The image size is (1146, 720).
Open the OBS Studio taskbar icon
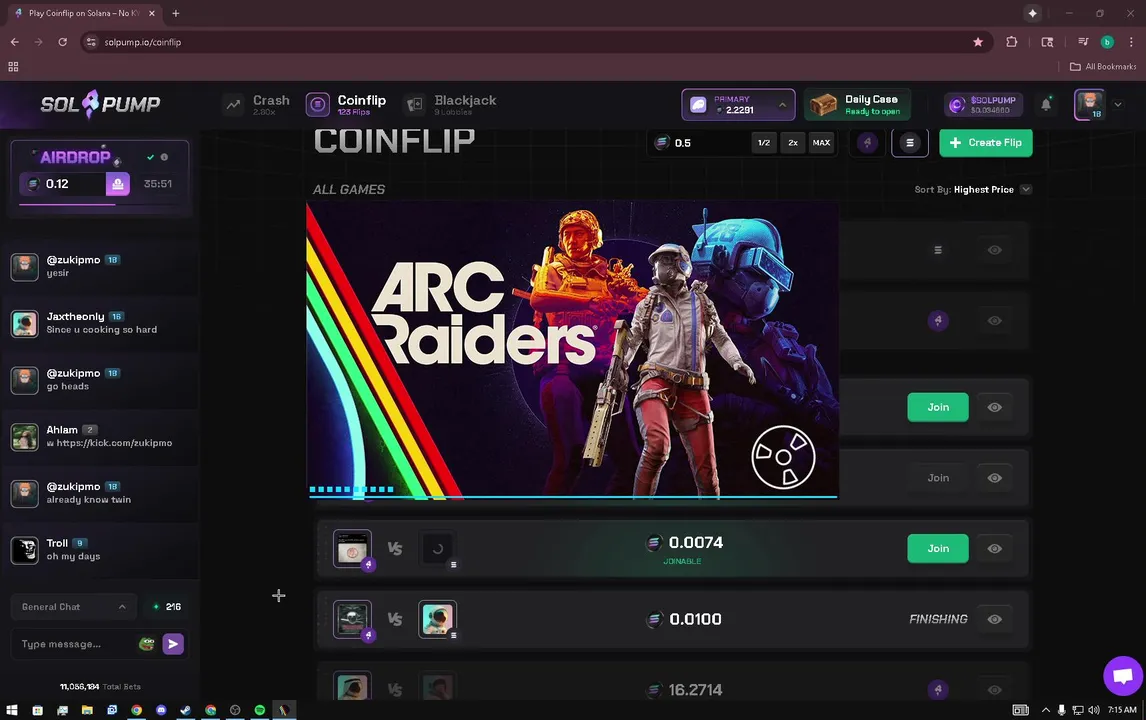(235, 710)
